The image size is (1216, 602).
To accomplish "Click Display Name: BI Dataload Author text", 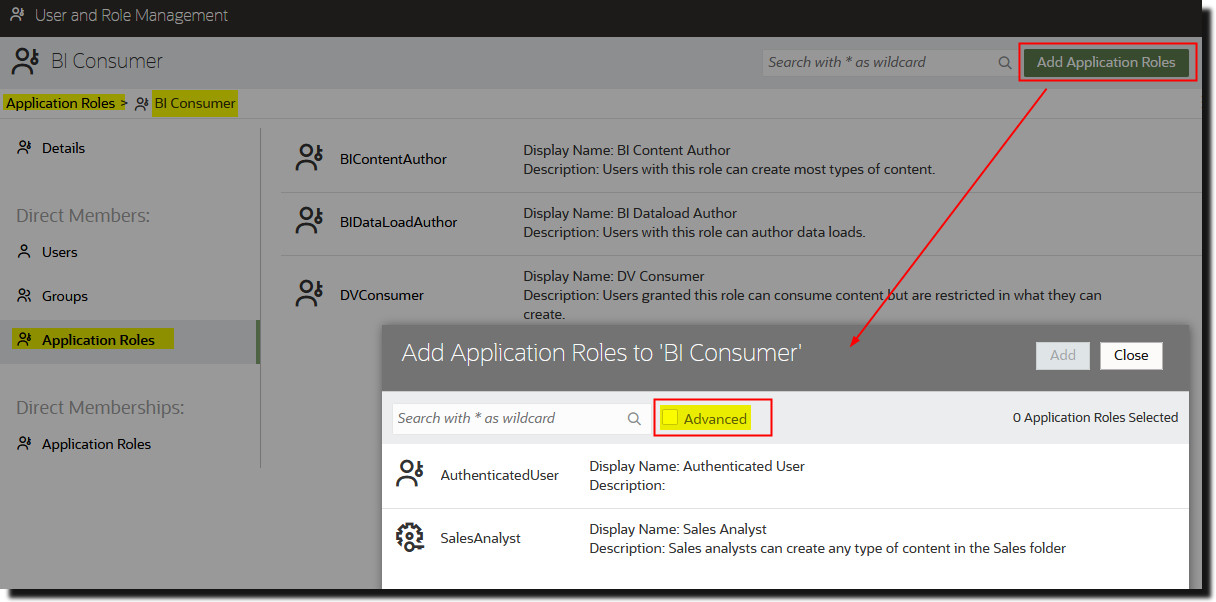I will (630, 213).
